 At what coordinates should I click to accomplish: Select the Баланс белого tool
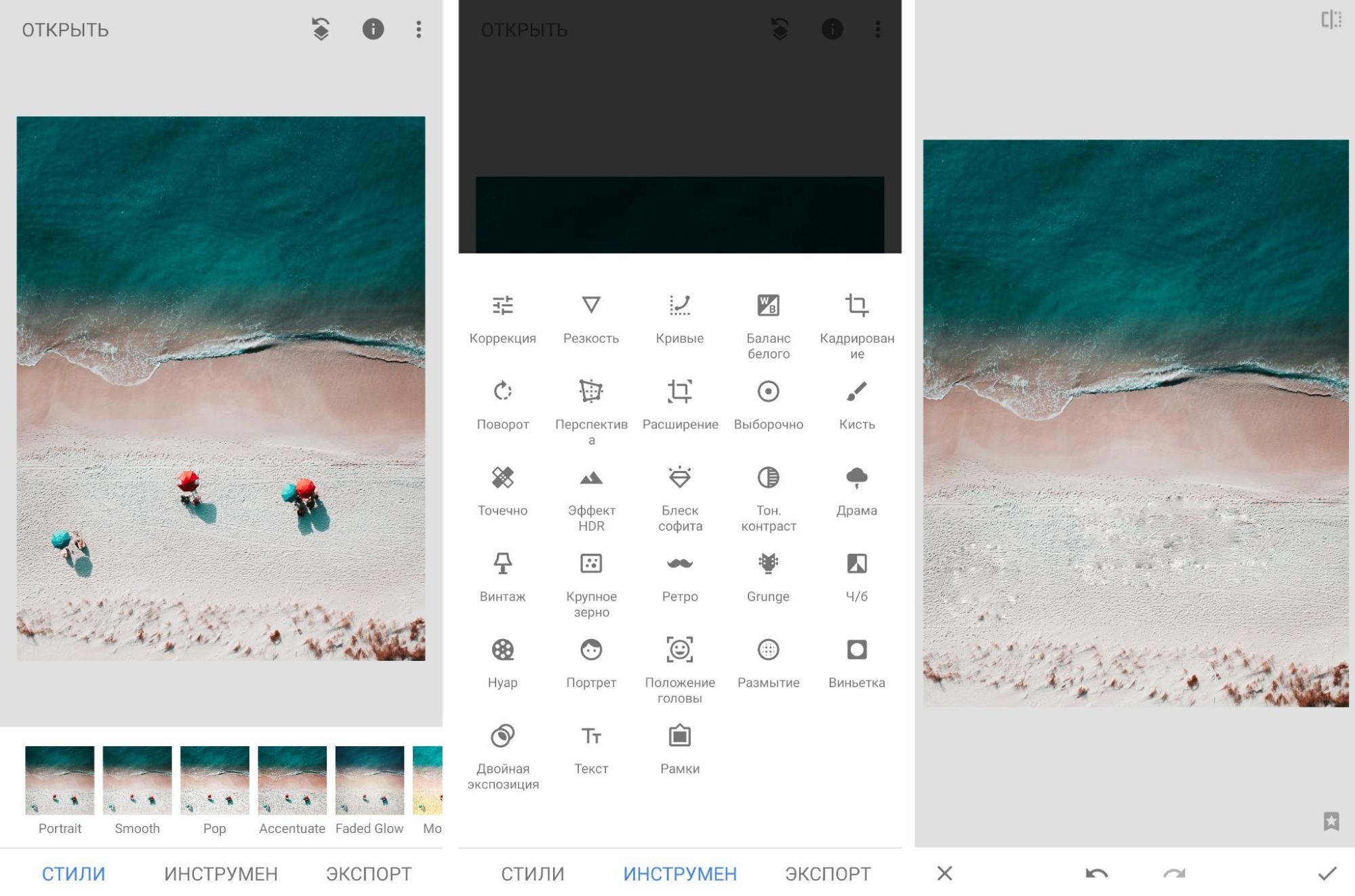point(767,320)
